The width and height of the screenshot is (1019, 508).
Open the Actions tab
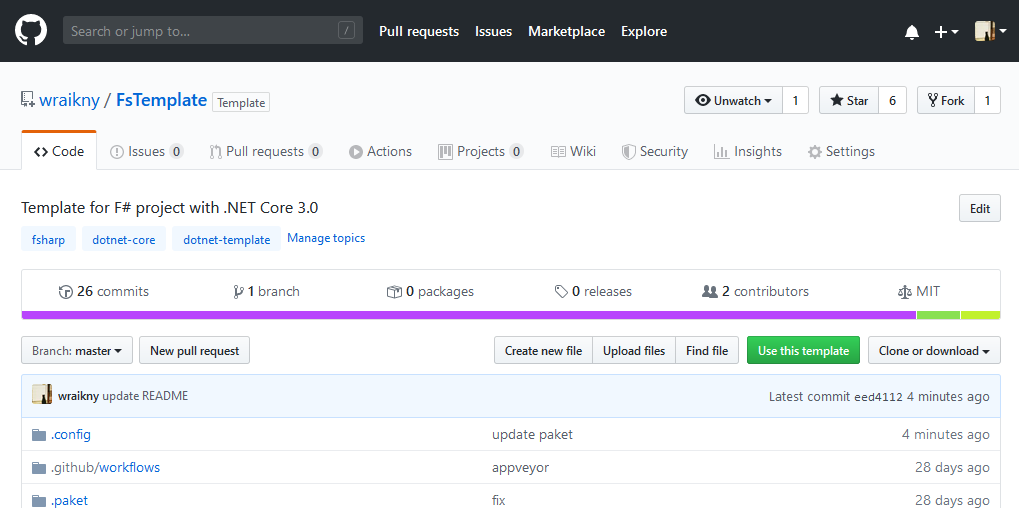tap(380, 151)
